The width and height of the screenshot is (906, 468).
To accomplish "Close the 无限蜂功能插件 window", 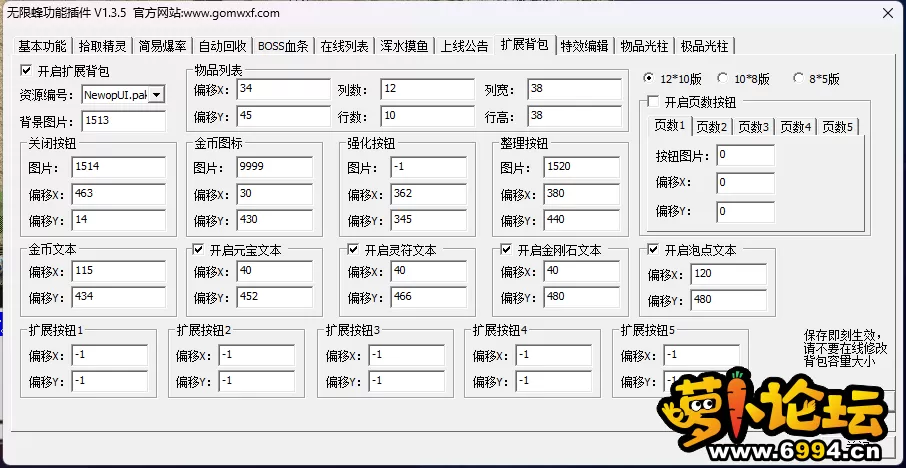I will (x=888, y=13).
